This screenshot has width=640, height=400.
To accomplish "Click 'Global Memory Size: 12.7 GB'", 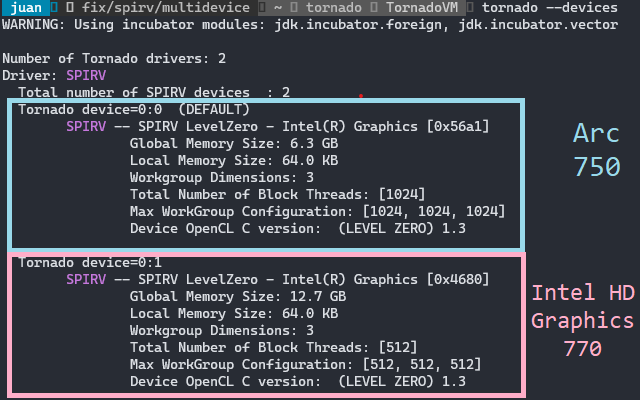I will (x=238, y=297).
